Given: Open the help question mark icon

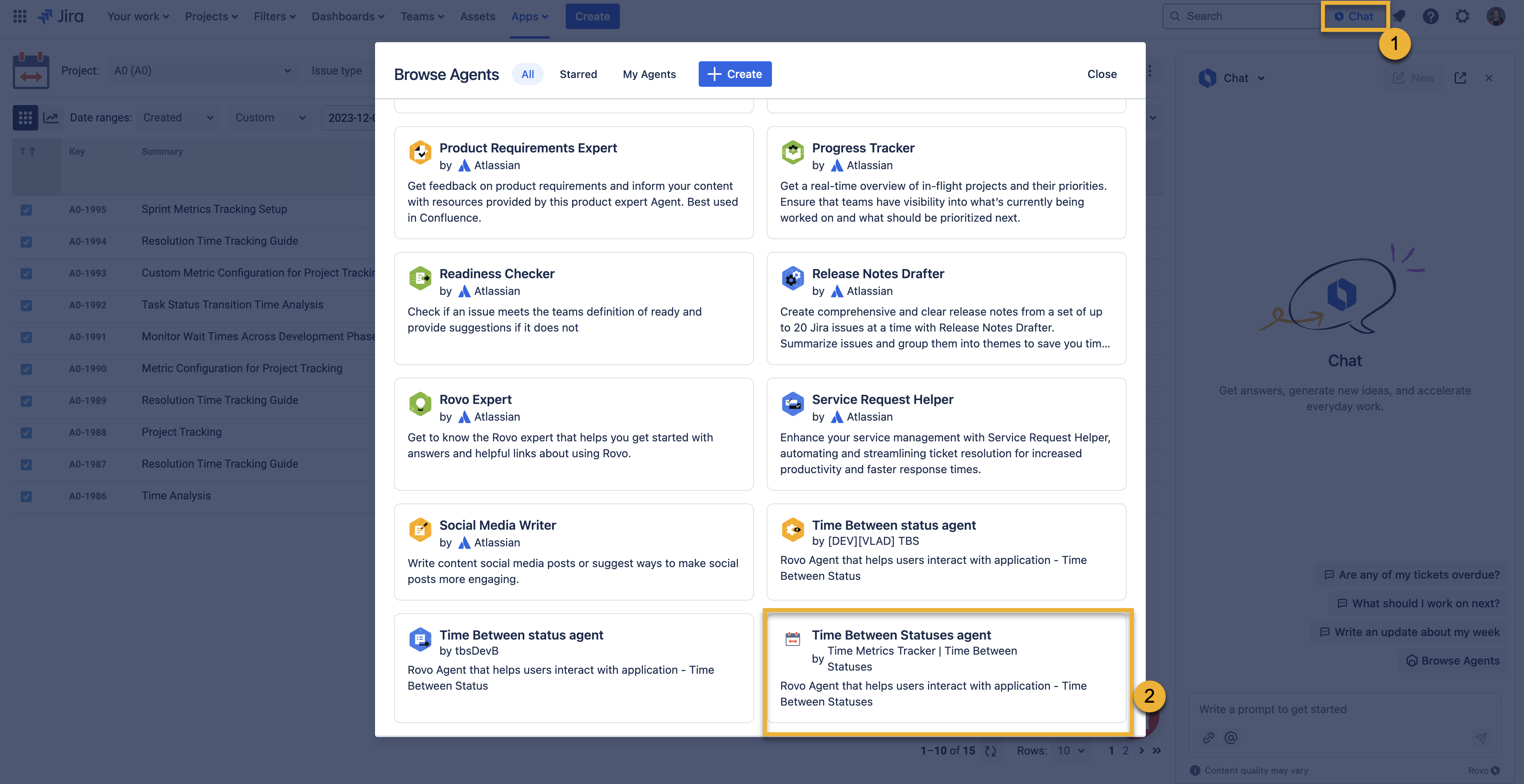Looking at the screenshot, I should pos(1430,16).
